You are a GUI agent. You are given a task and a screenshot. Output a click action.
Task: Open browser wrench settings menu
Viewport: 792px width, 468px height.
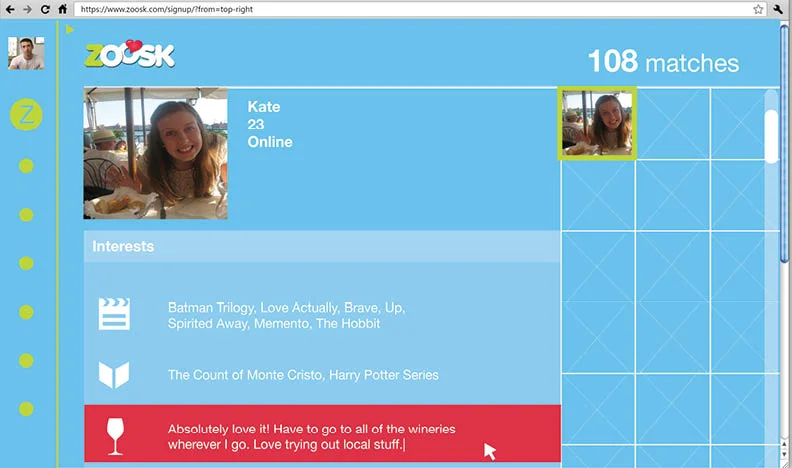pos(778,9)
